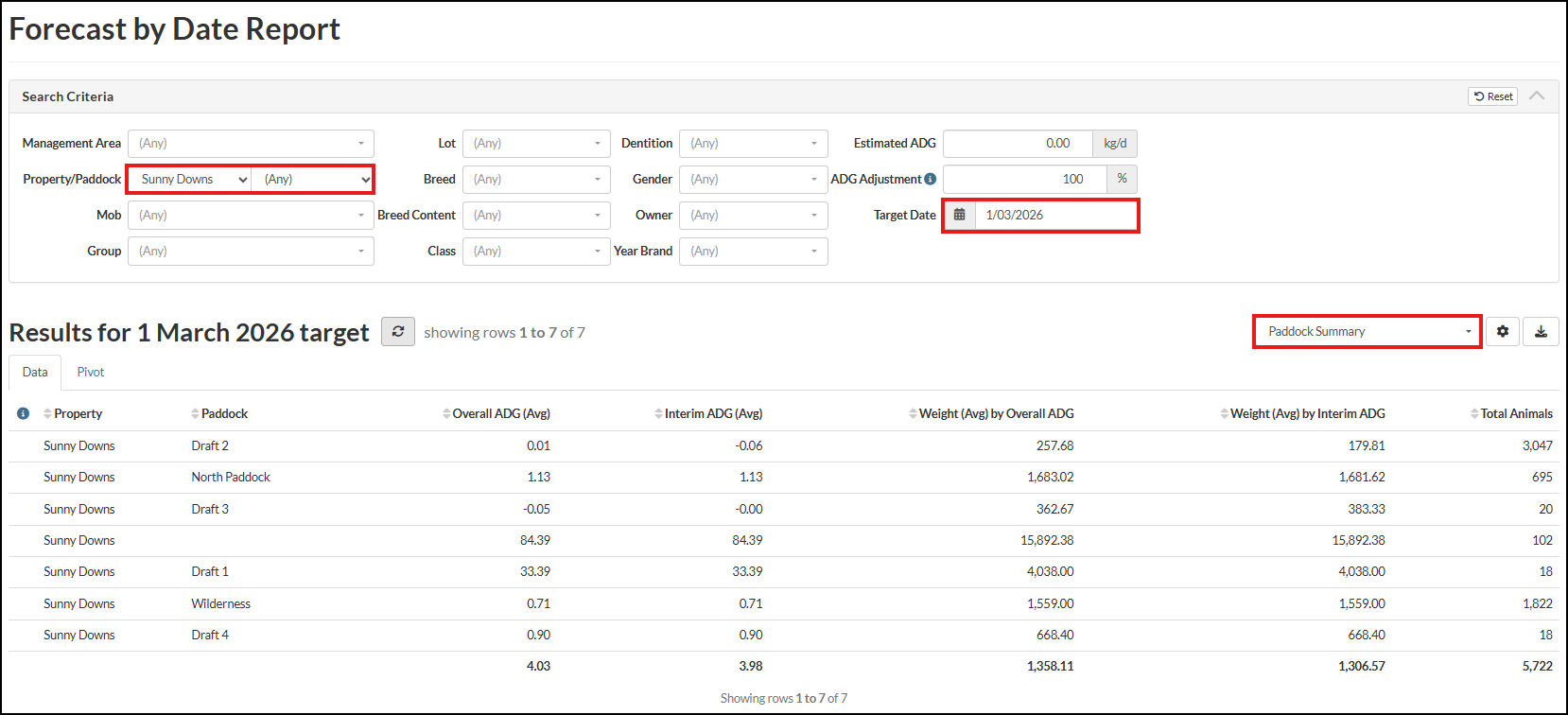Click the Draft 4 paddock cell
The image size is (1568, 715).
point(210,636)
